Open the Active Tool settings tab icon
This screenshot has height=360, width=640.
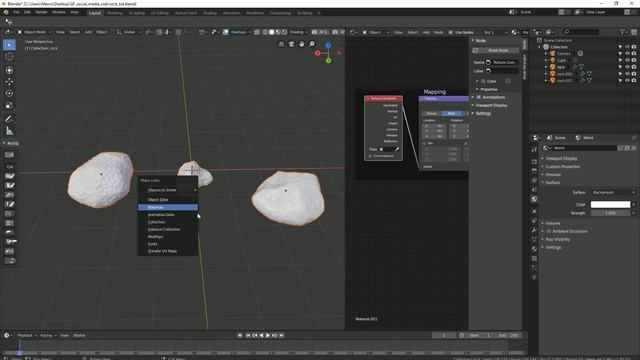point(534,149)
